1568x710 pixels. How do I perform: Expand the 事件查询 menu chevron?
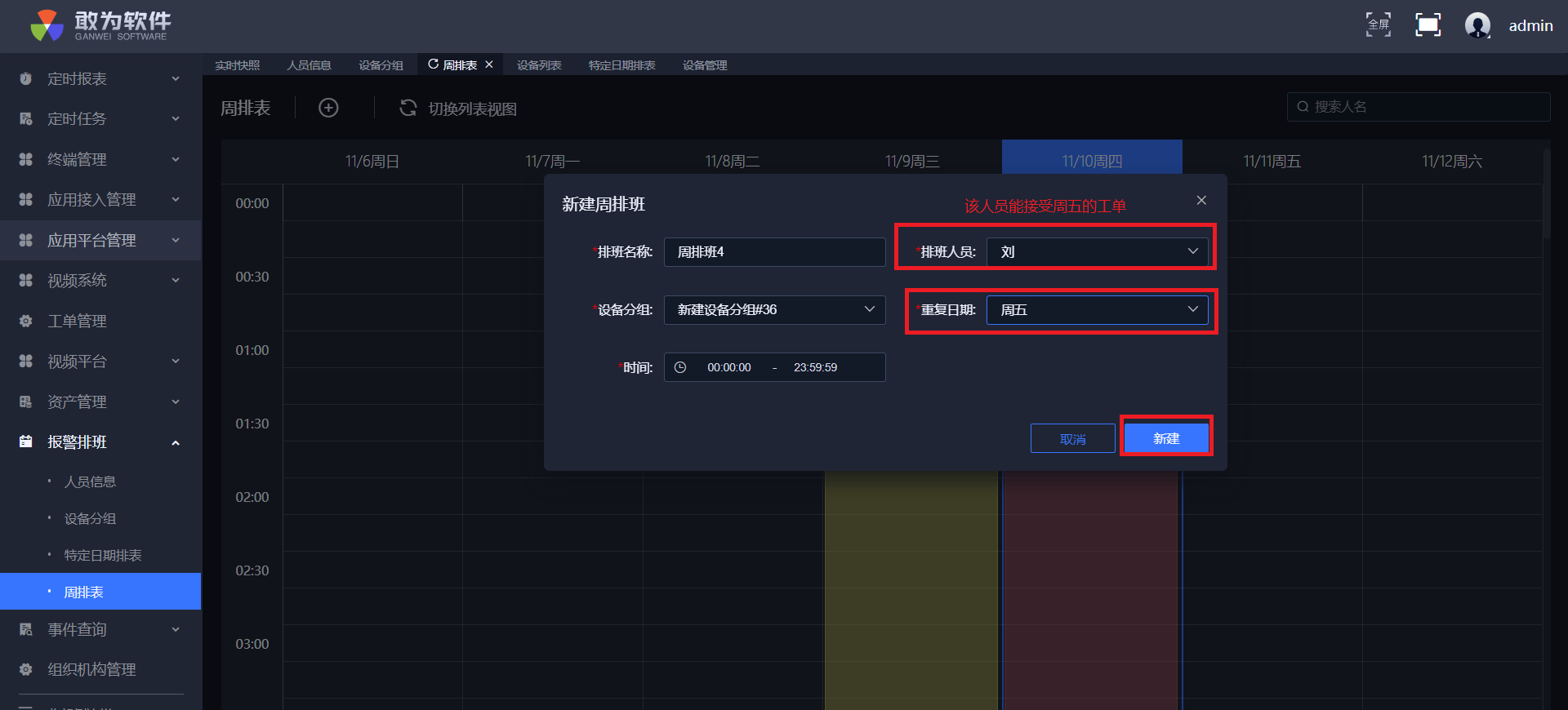click(176, 629)
